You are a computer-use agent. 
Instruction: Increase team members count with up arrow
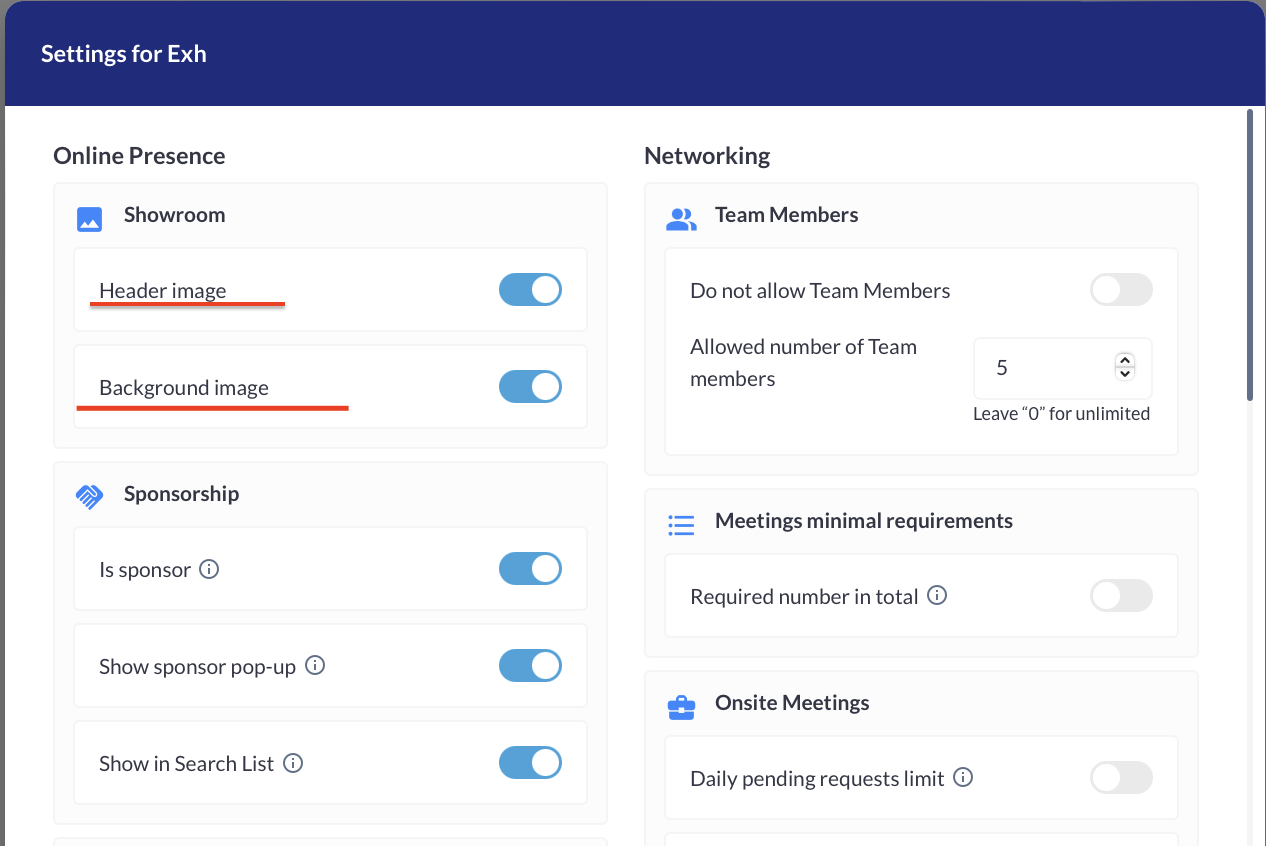[1125, 361]
